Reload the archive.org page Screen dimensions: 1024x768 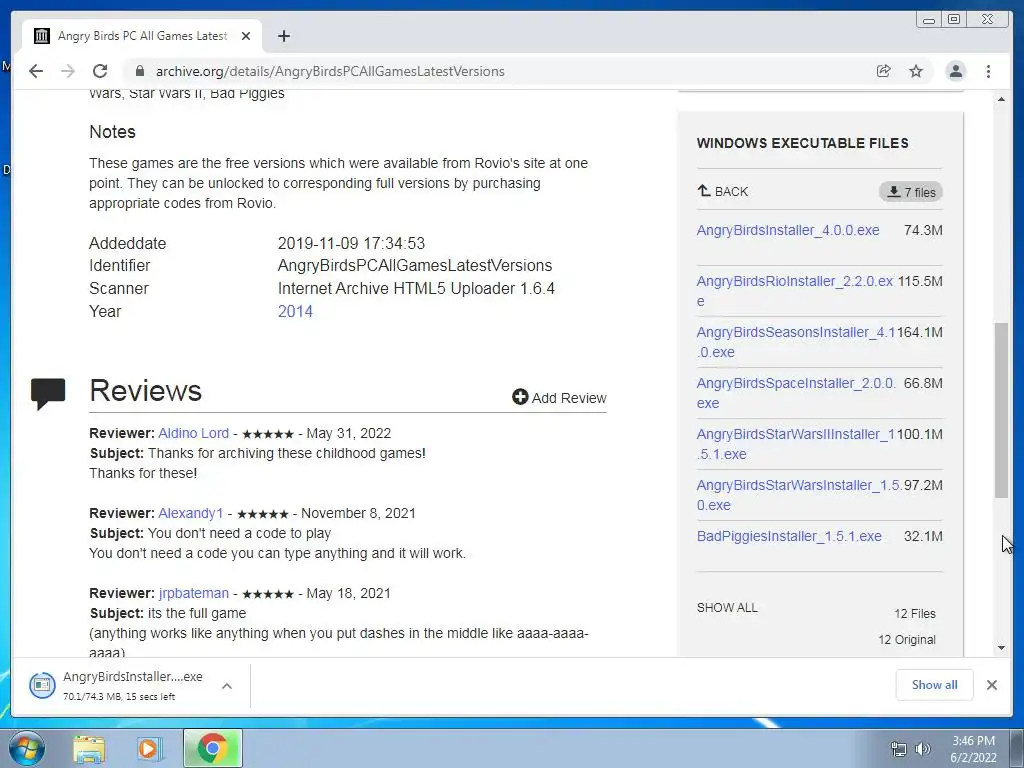[100, 71]
